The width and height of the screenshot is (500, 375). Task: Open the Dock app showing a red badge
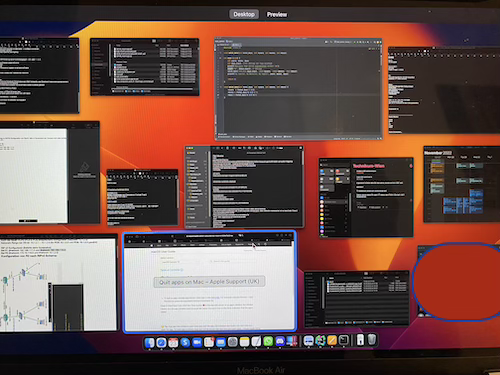[x=209, y=342]
